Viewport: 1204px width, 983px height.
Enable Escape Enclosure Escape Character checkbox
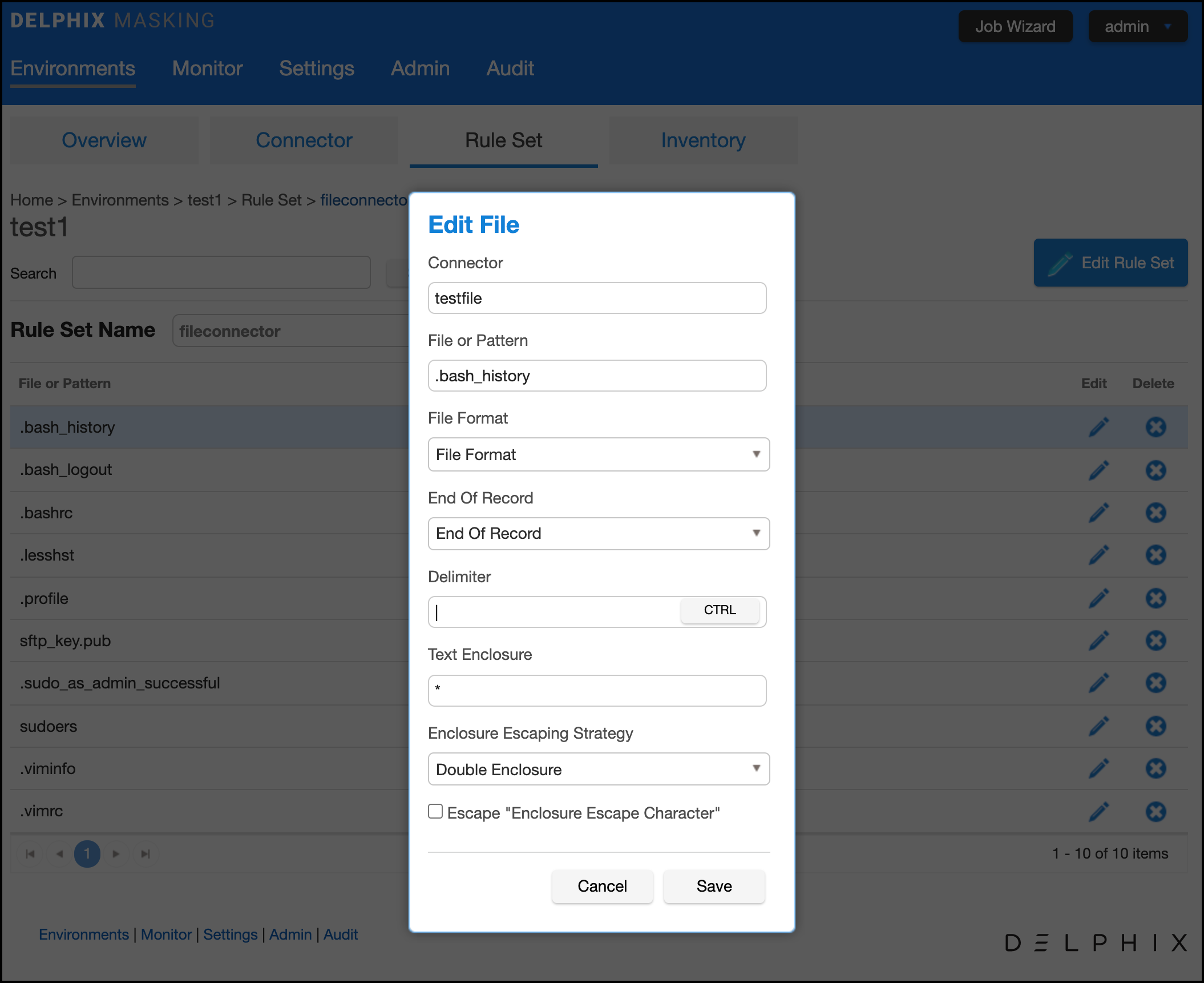click(x=435, y=811)
